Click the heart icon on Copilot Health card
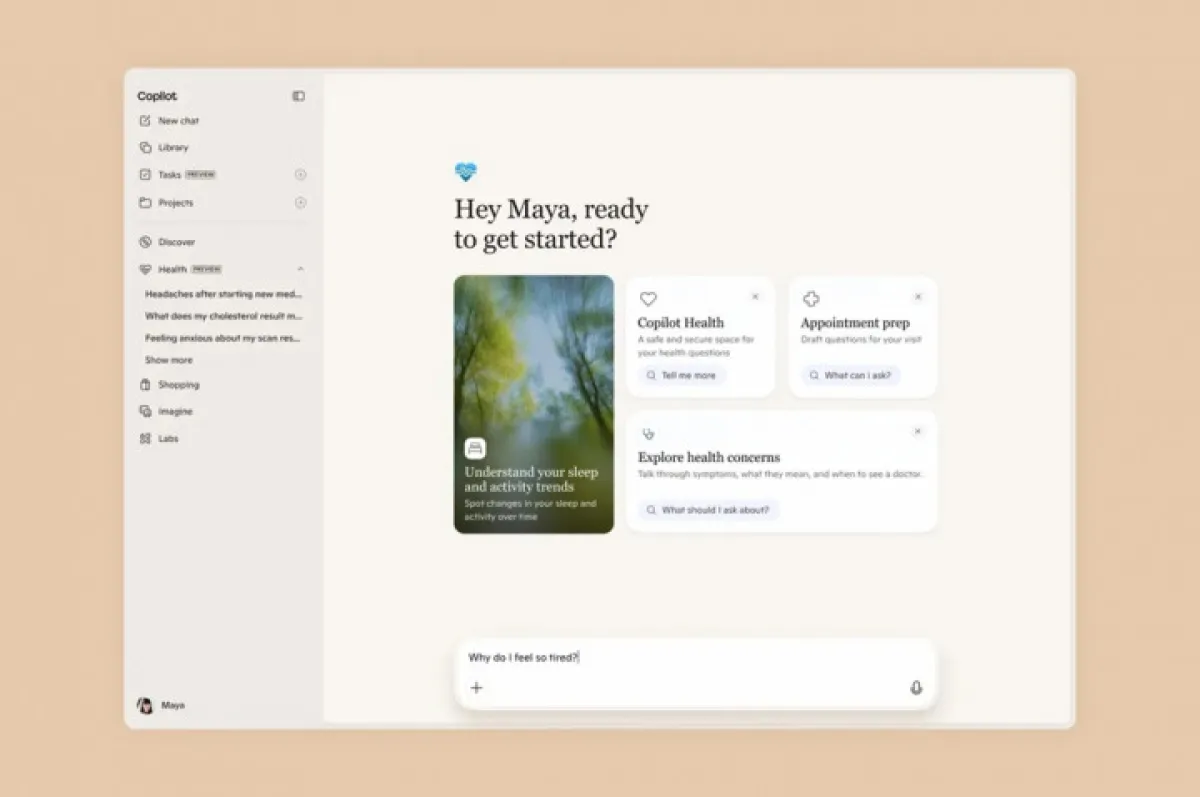Viewport: 1200px width, 797px height. [648, 299]
